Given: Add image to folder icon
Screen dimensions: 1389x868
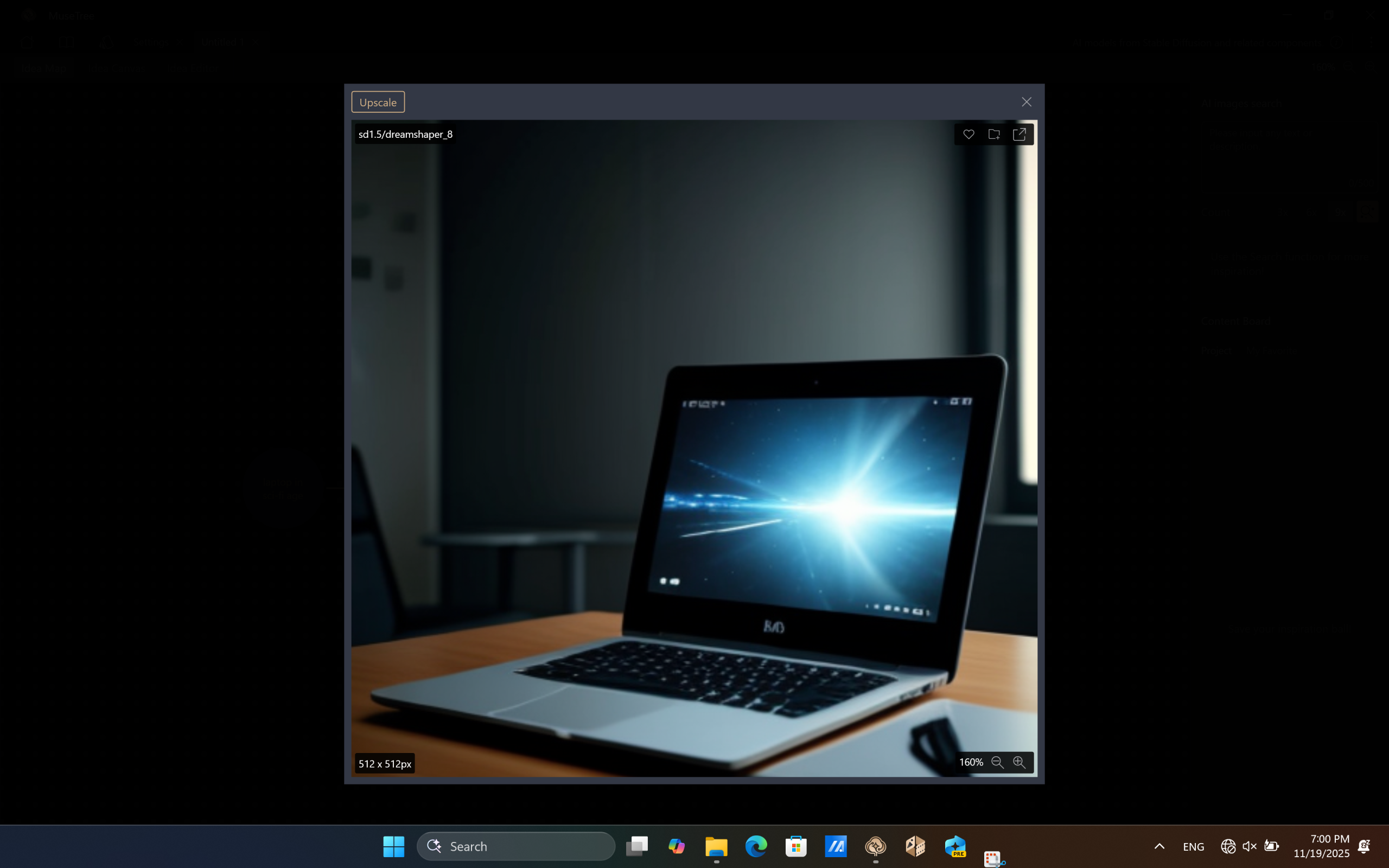Looking at the screenshot, I should coord(994,135).
